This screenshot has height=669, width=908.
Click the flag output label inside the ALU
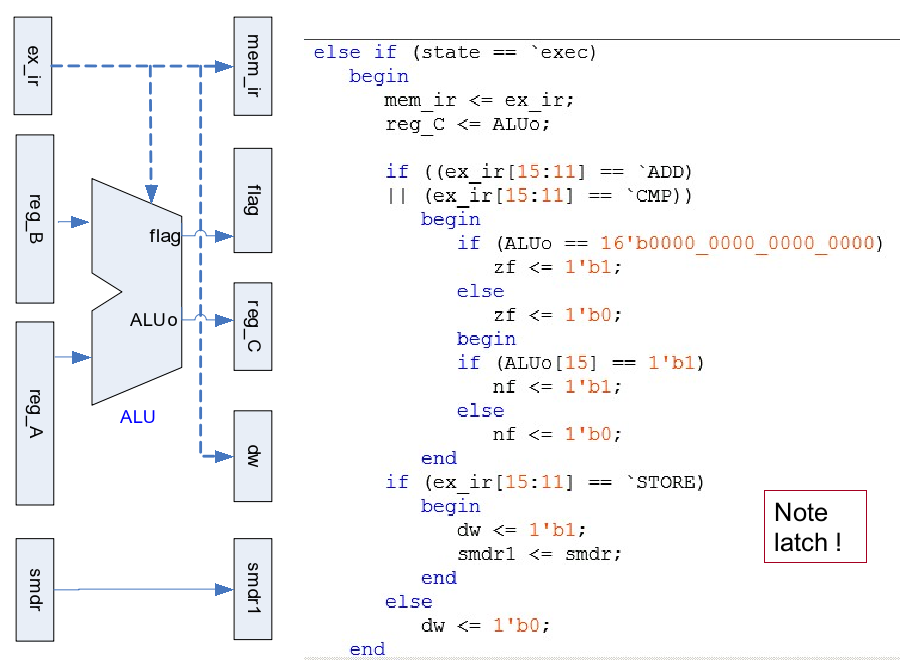tap(164, 237)
